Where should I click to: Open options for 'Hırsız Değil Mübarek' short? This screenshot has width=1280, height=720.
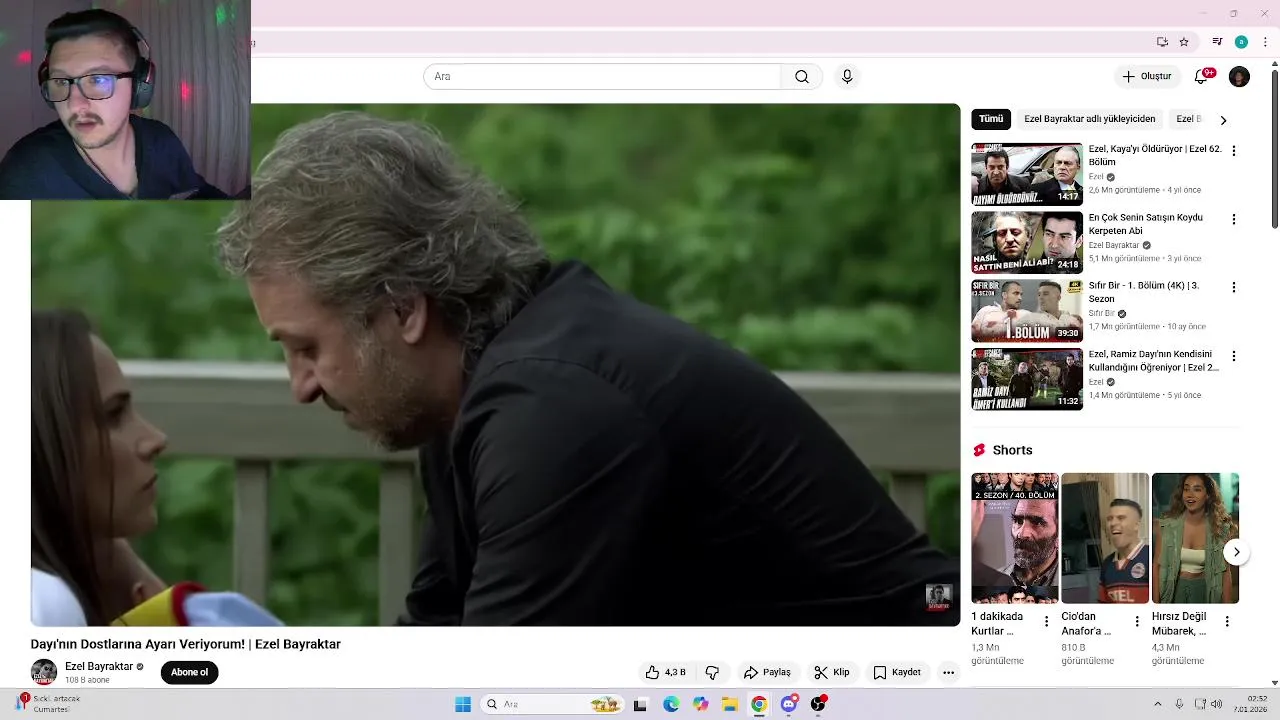coord(1226,621)
